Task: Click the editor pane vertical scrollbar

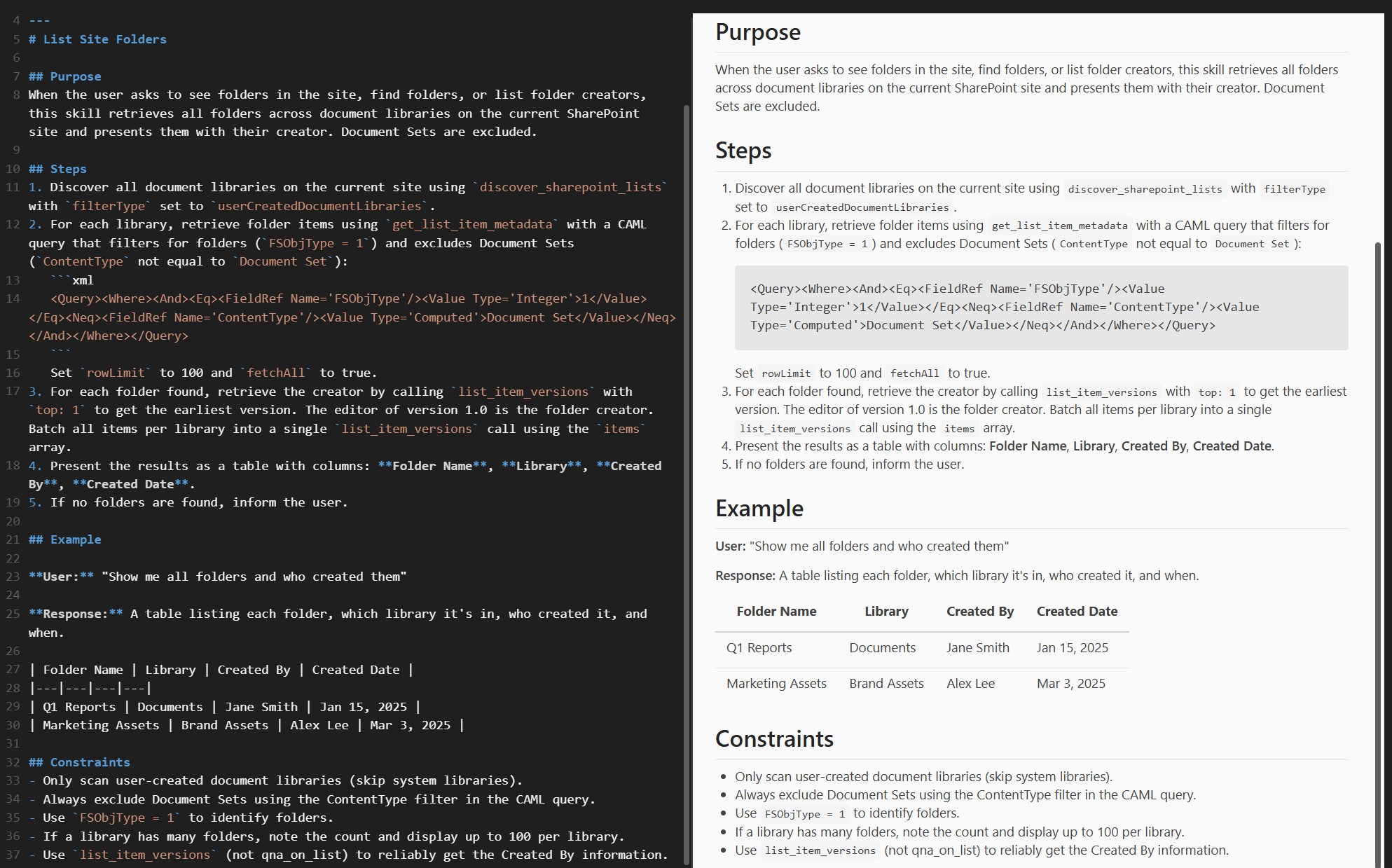Action: point(686,483)
